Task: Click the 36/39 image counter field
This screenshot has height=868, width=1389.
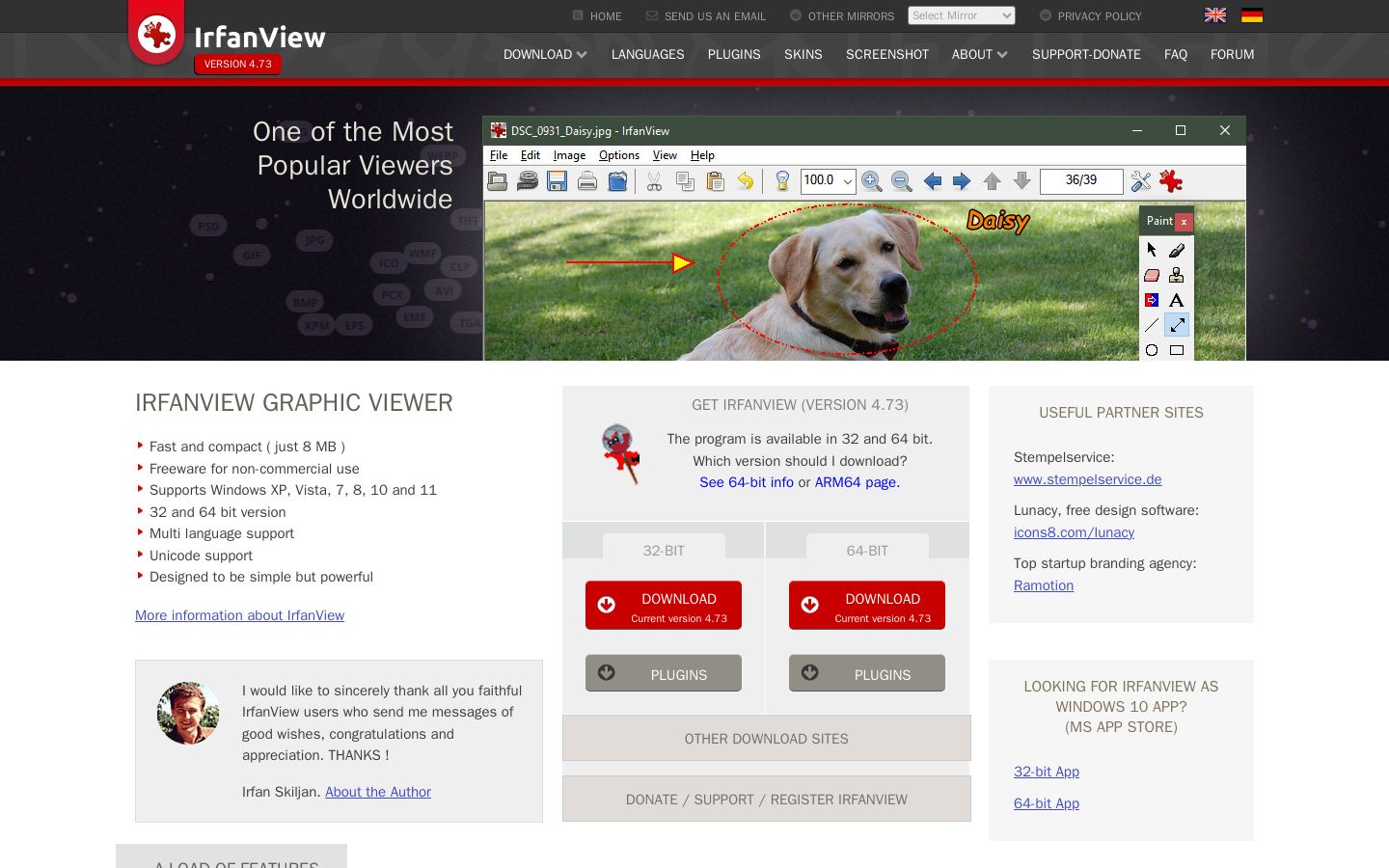Action: (1081, 181)
